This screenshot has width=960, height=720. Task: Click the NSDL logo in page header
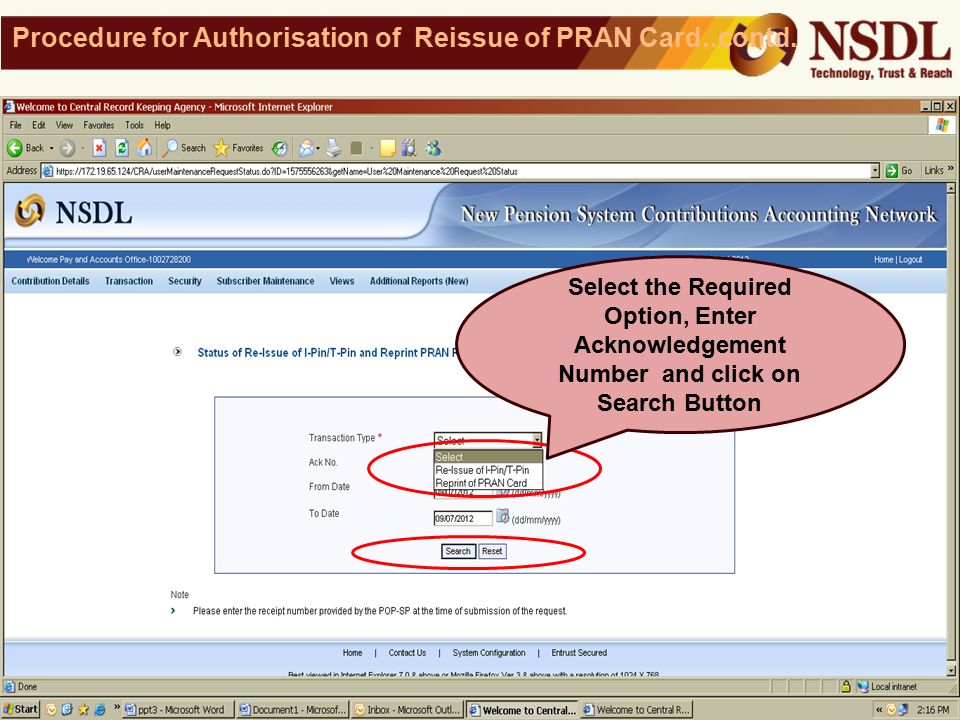73,212
